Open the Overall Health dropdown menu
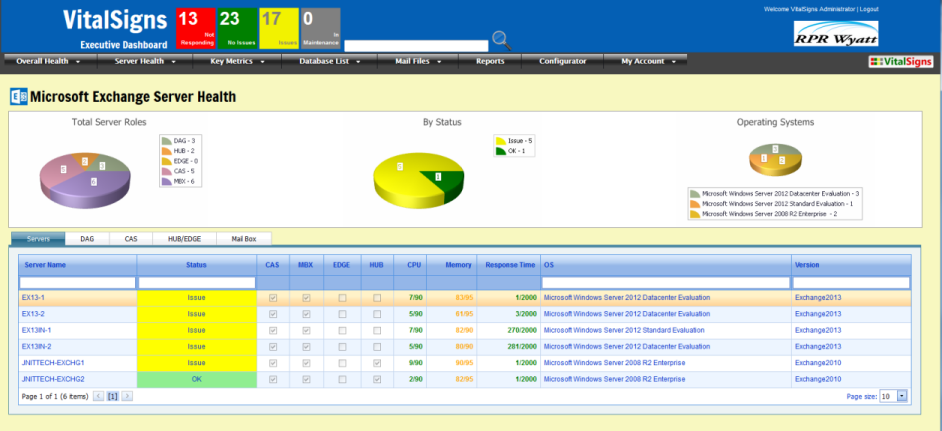942x431 pixels. pyautogui.click(x=49, y=61)
